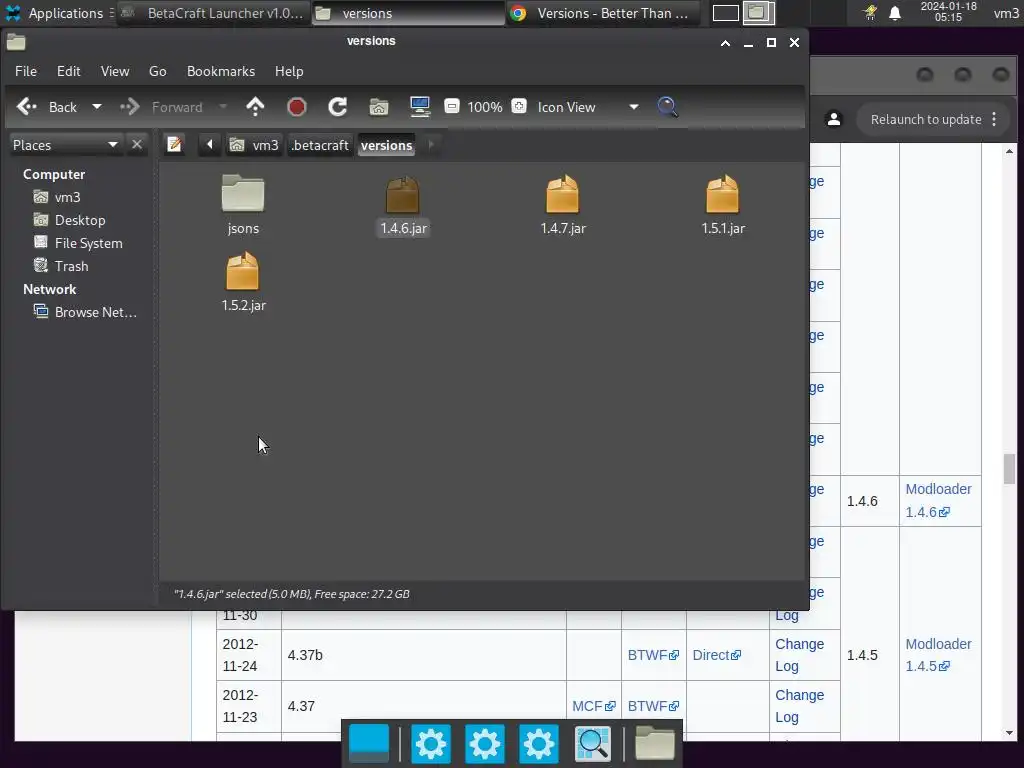Go to .betacraft in the path bar

[x=320, y=145]
